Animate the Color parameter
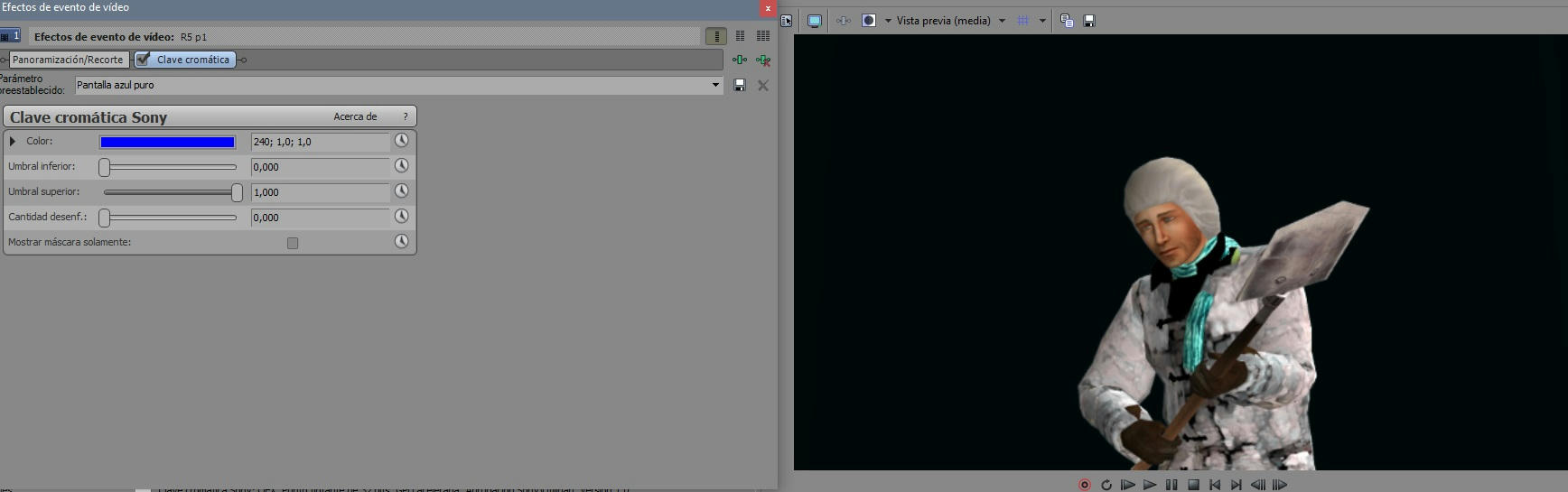This screenshot has height=492, width=1568. pyautogui.click(x=402, y=141)
